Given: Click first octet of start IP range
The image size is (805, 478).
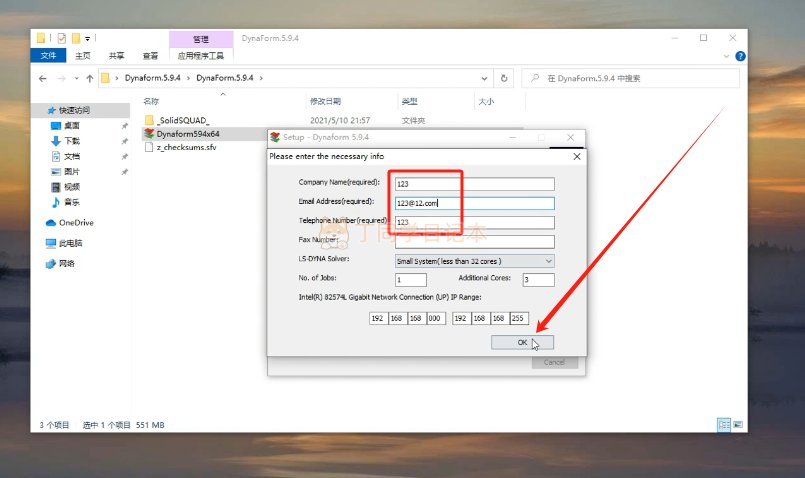Looking at the screenshot, I should click(x=378, y=318).
